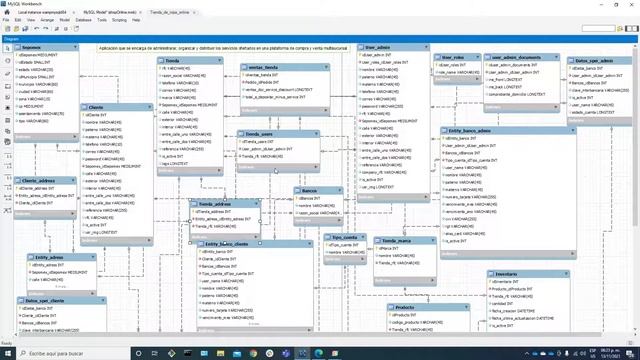
Task: Pick the 1:n non-identifying relationship tool
Action: tap(7, 166)
